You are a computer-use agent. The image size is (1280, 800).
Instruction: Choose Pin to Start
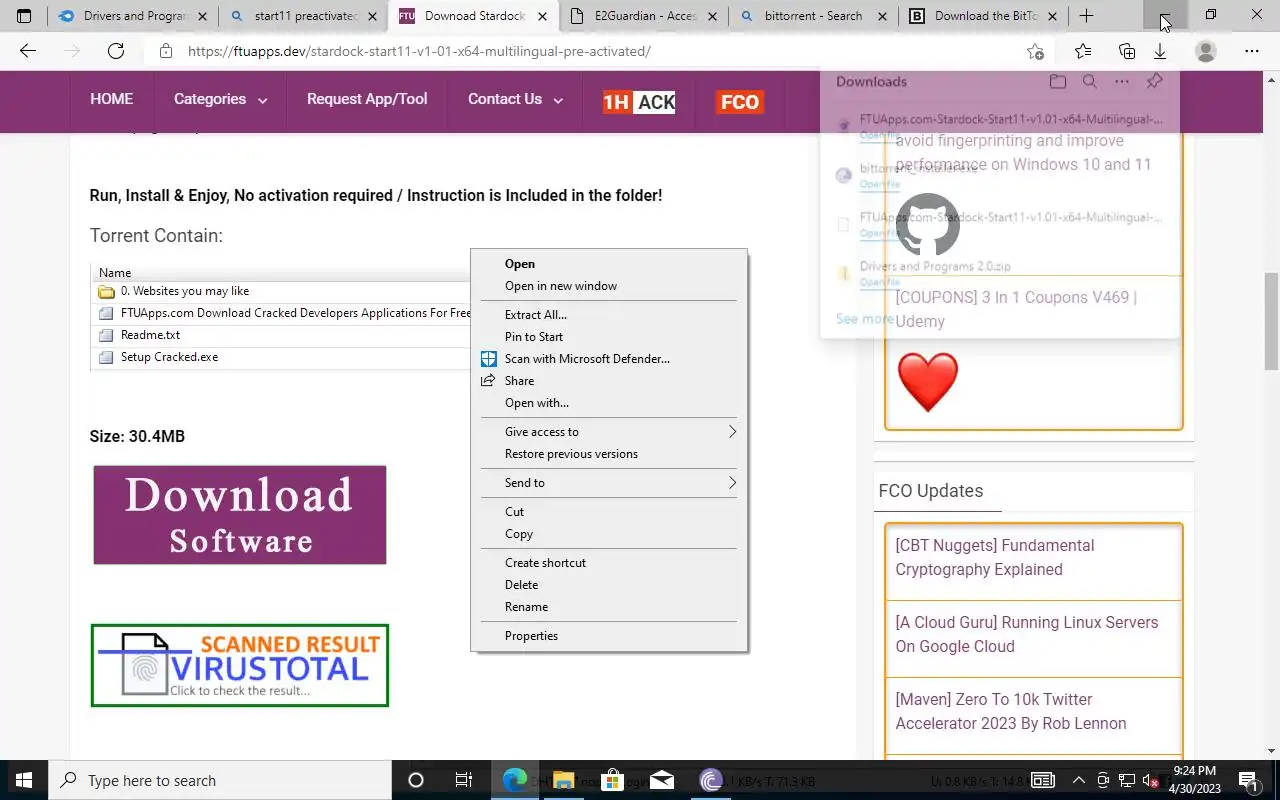609,337
